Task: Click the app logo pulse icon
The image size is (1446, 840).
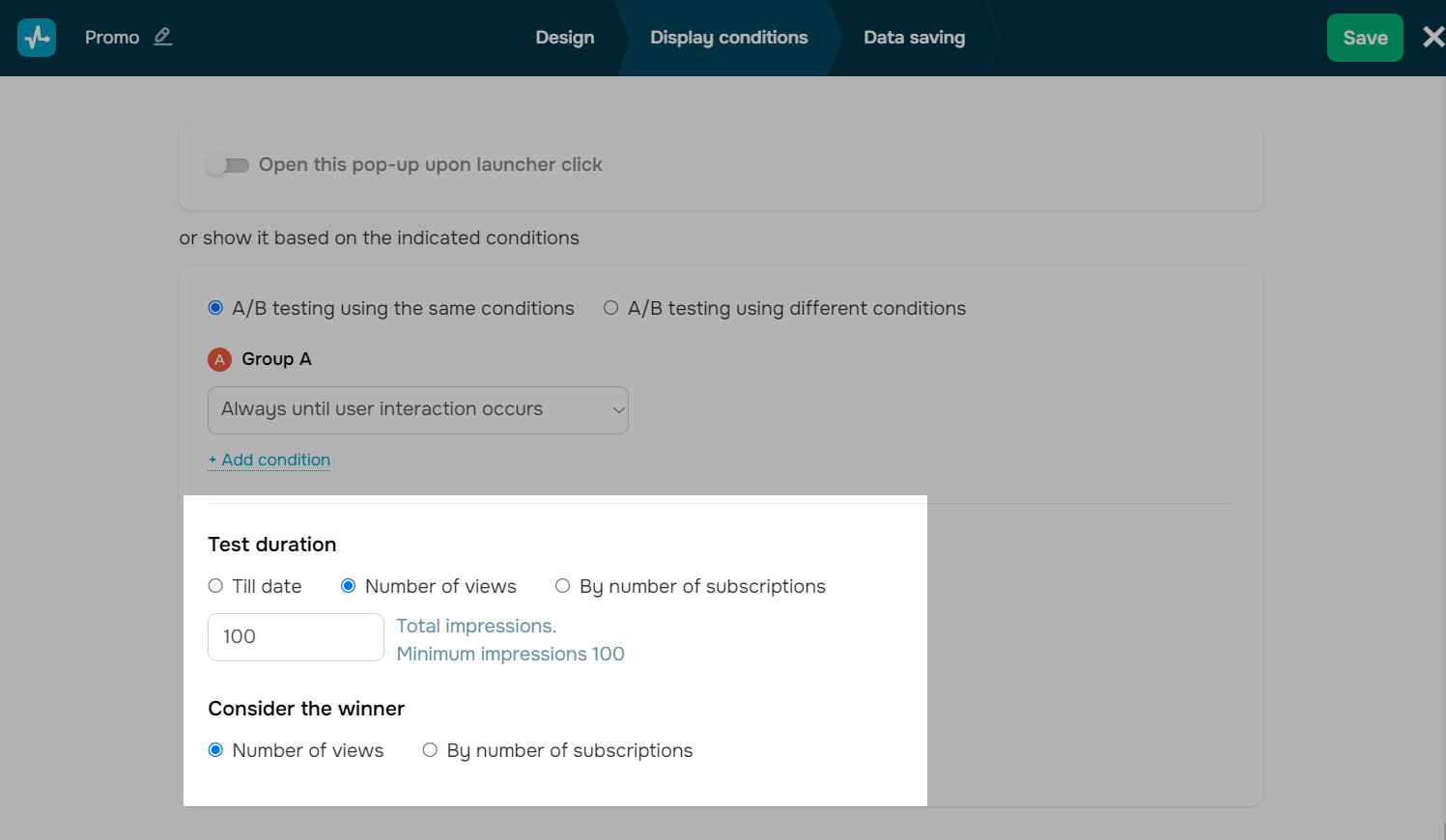Action: pyautogui.click(x=37, y=38)
